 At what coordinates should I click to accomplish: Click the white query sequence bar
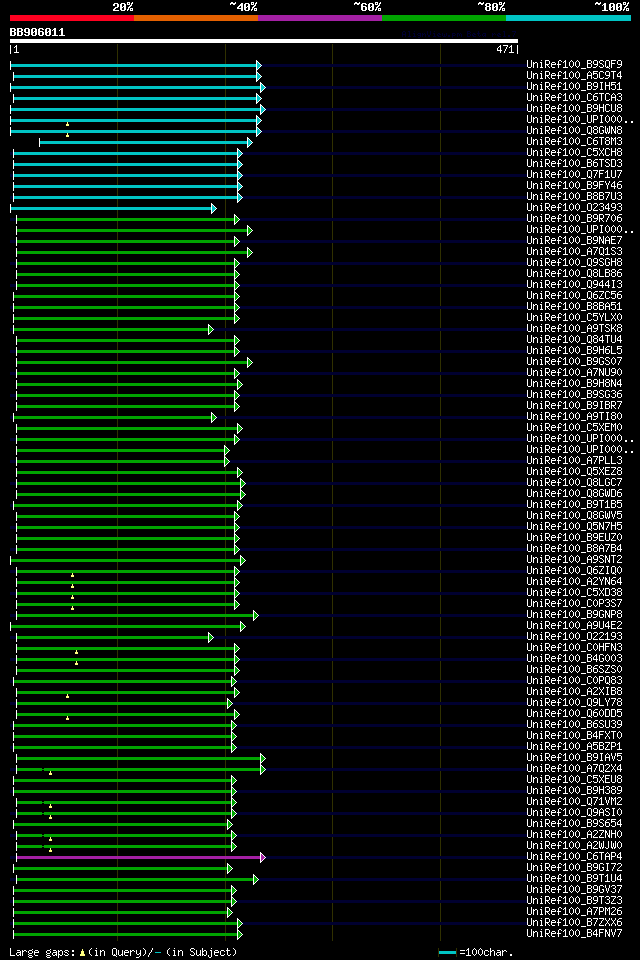coord(264,42)
